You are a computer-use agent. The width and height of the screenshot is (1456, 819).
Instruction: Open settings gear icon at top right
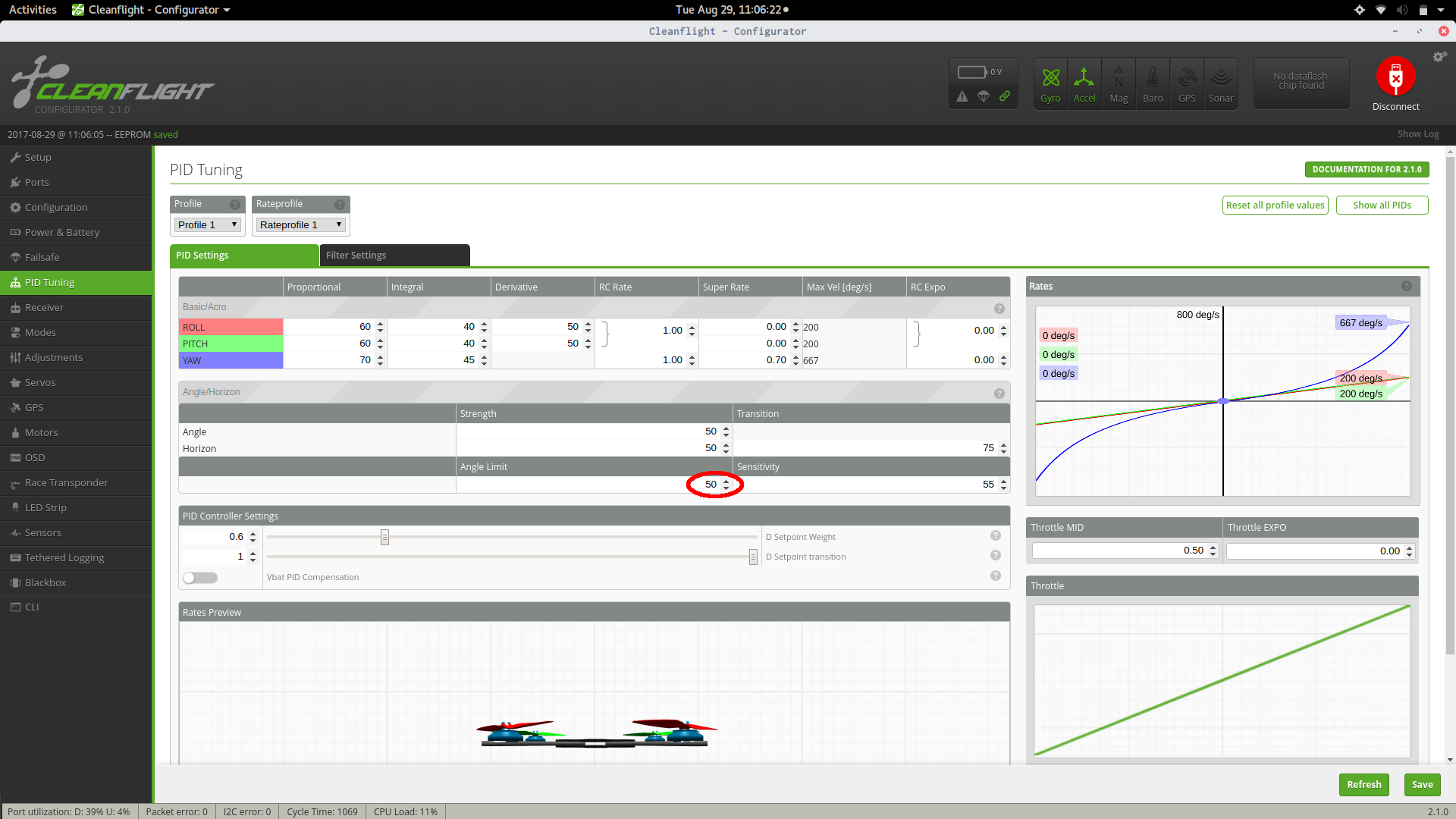[1439, 57]
